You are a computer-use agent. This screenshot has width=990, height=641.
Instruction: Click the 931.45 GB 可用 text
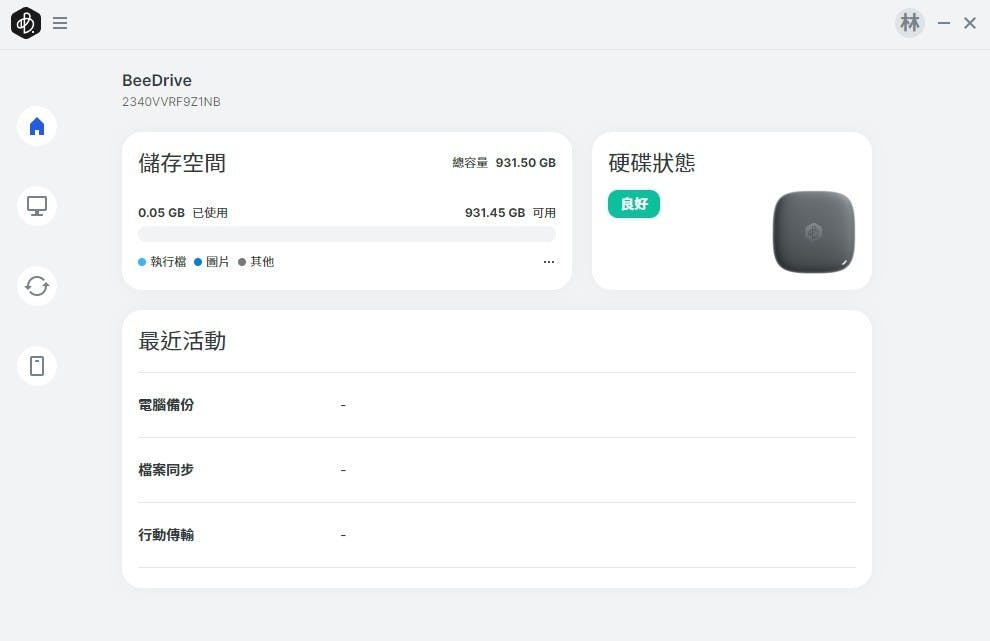click(510, 213)
